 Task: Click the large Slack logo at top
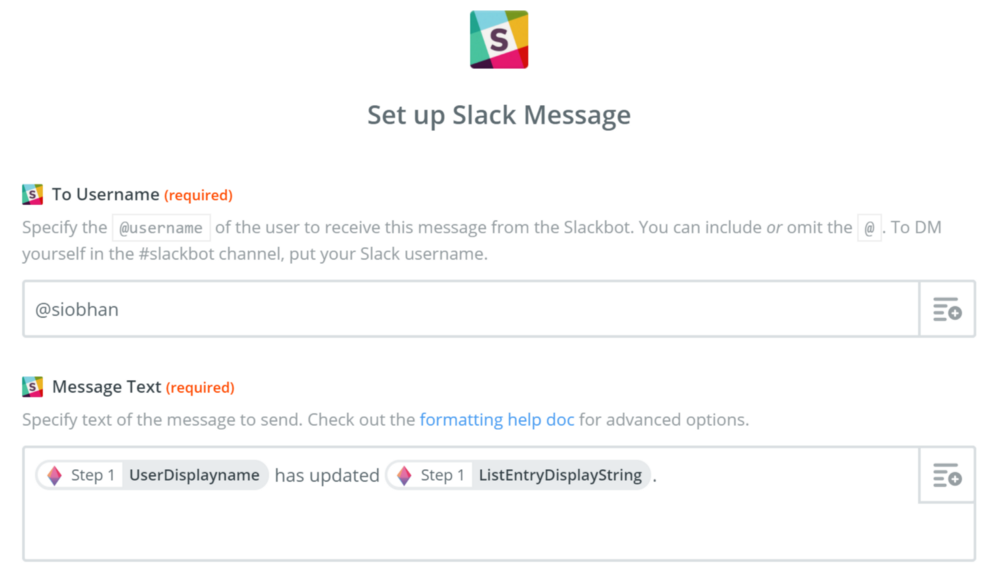pyautogui.click(x=499, y=40)
